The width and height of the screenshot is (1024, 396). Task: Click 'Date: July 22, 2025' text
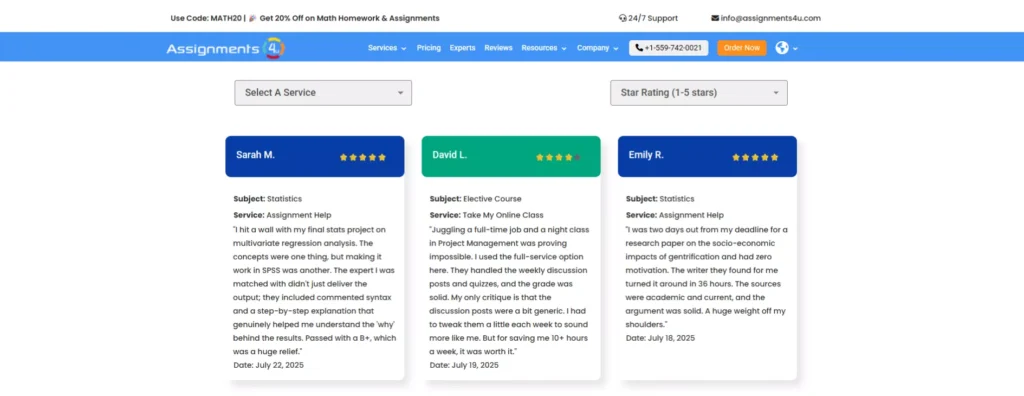coord(268,365)
